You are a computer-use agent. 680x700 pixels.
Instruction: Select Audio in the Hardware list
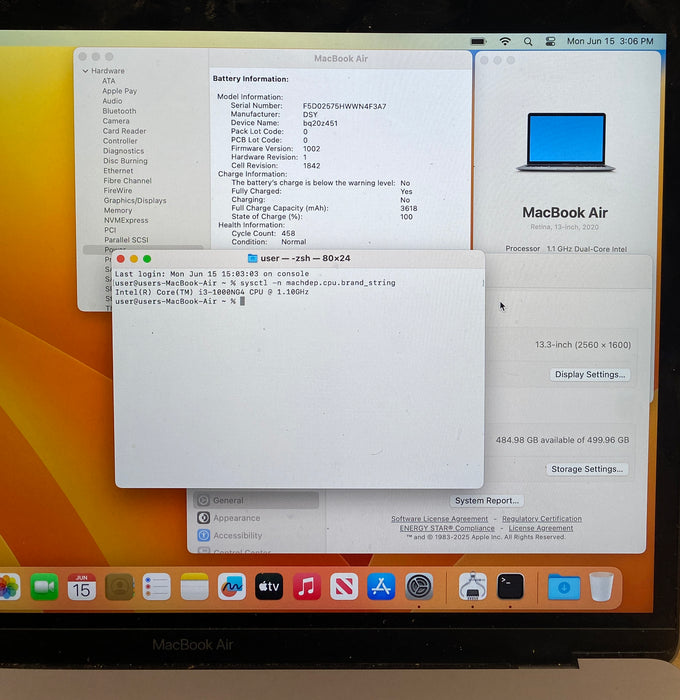pos(112,101)
